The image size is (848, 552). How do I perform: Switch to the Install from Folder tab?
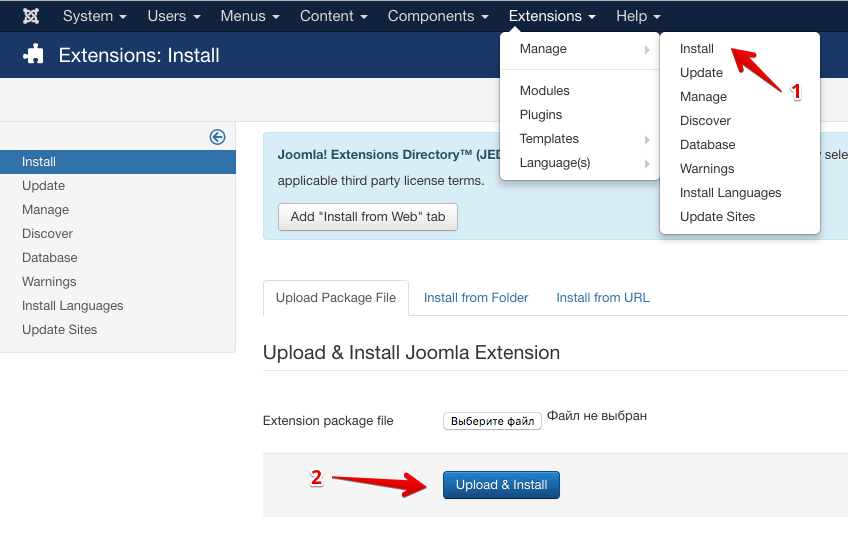pyautogui.click(x=476, y=298)
